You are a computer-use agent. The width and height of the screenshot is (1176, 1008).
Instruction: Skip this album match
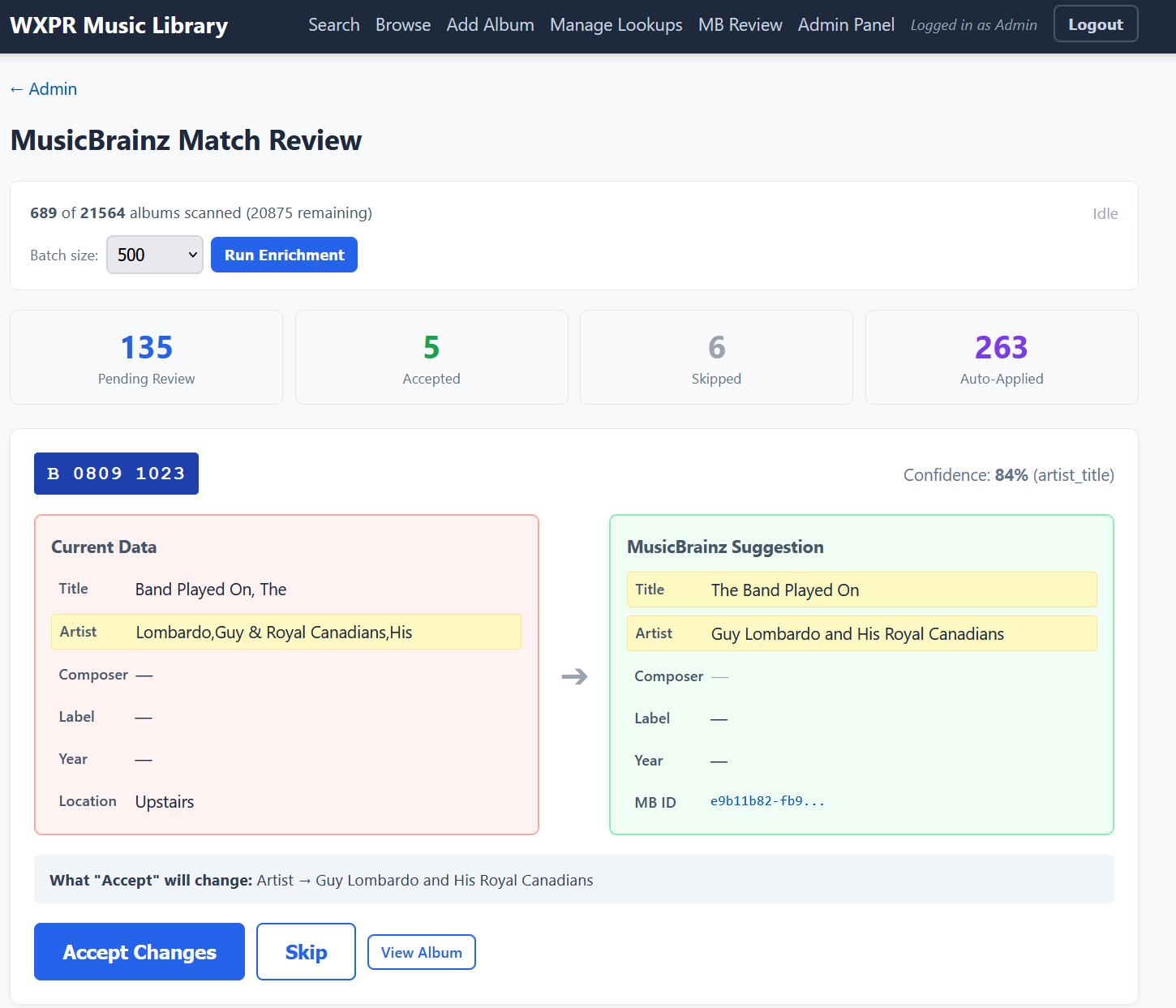[x=306, y=952]
